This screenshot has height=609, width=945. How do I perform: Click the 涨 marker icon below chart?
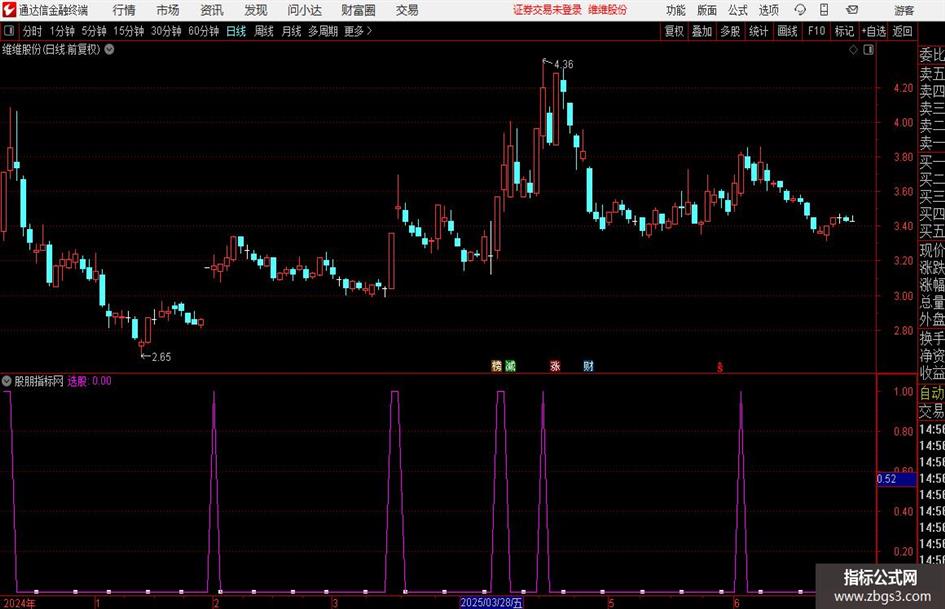(x=555, y=365)
